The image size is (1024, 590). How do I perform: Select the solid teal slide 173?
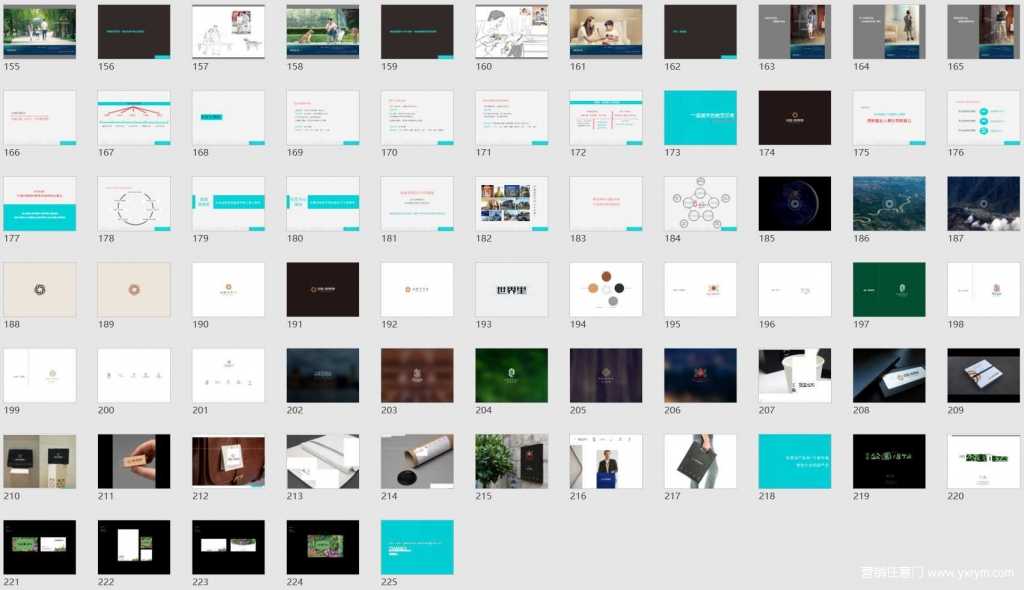pyautogui.click(x=700, y=118)
